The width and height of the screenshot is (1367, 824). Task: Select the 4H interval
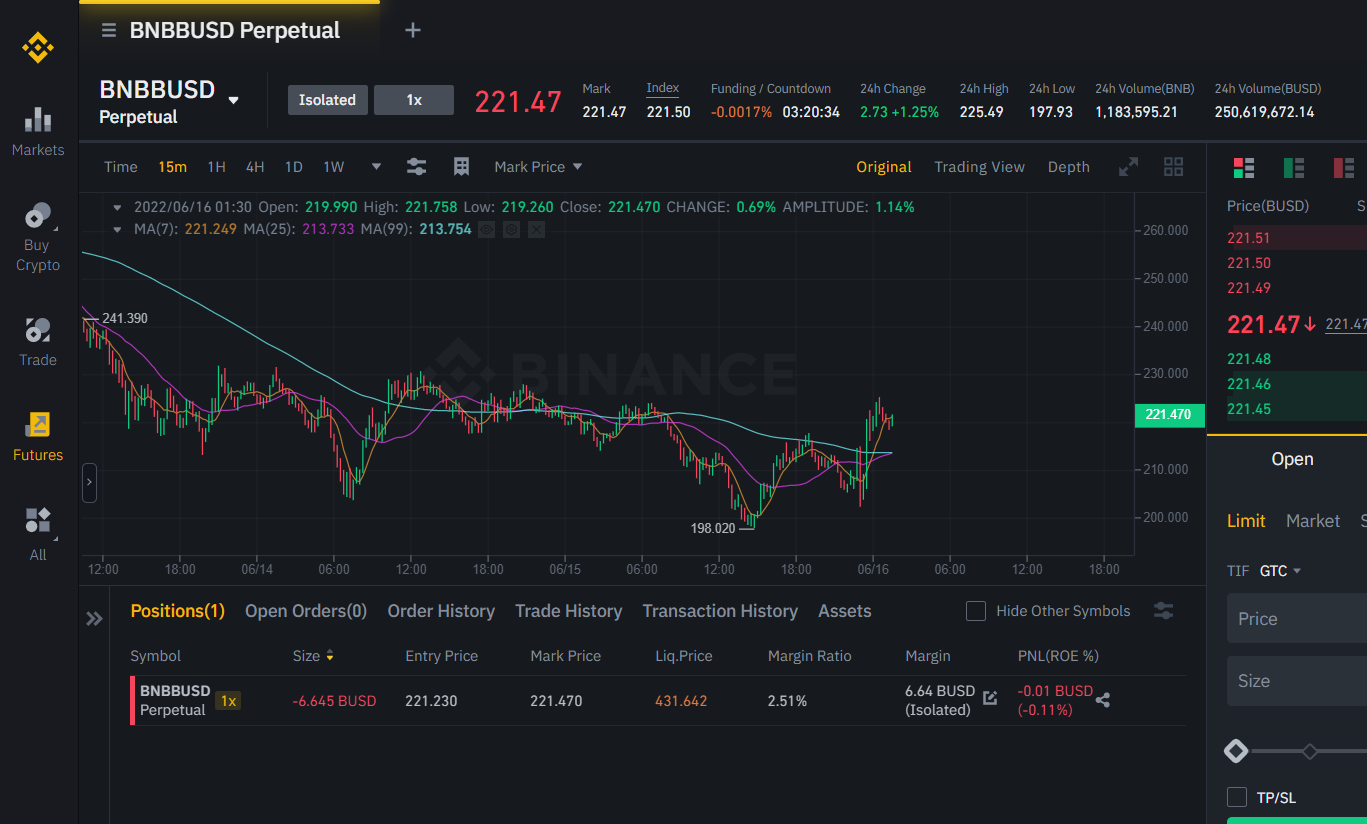tap(255, 167)
